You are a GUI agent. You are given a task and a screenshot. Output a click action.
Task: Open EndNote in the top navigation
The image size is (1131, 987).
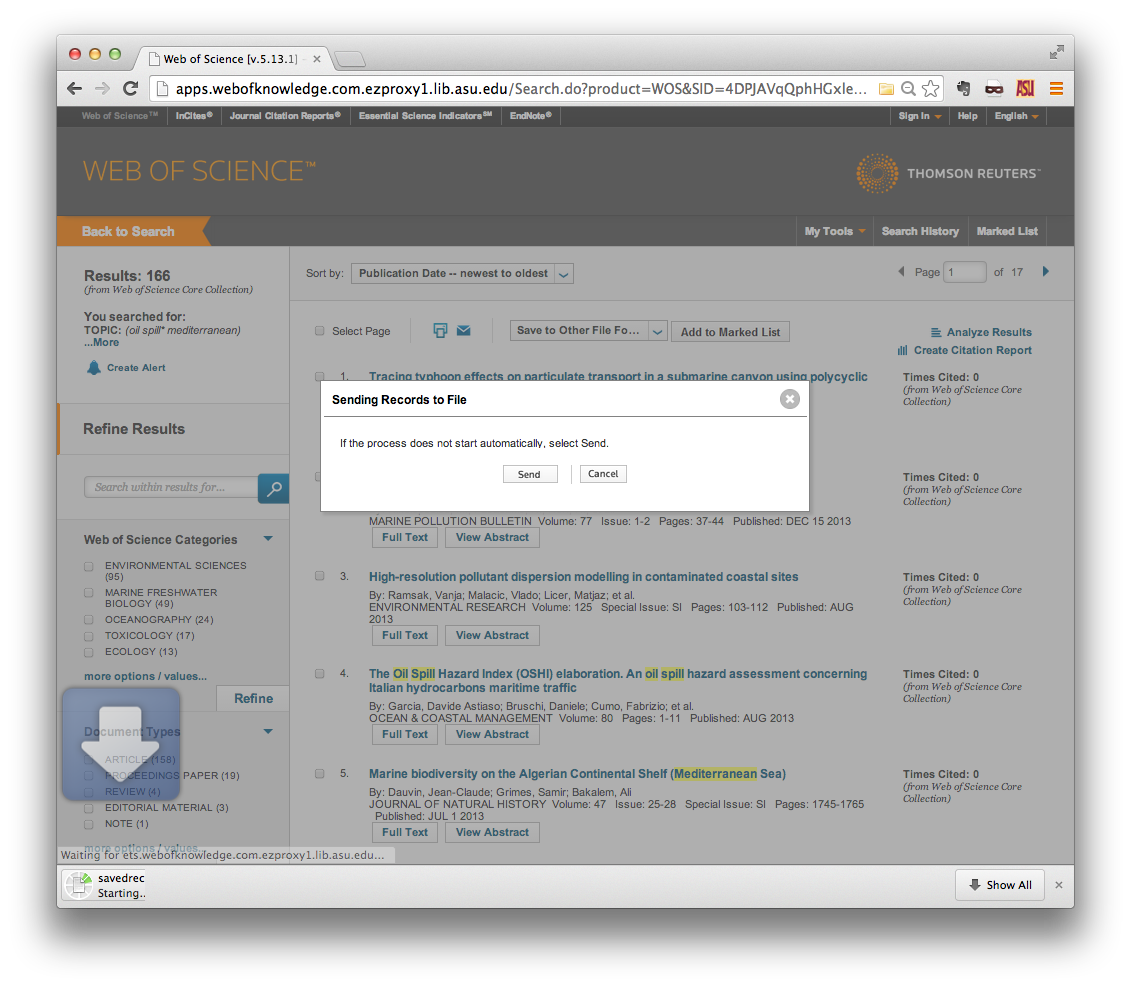[x=530, y=116]
